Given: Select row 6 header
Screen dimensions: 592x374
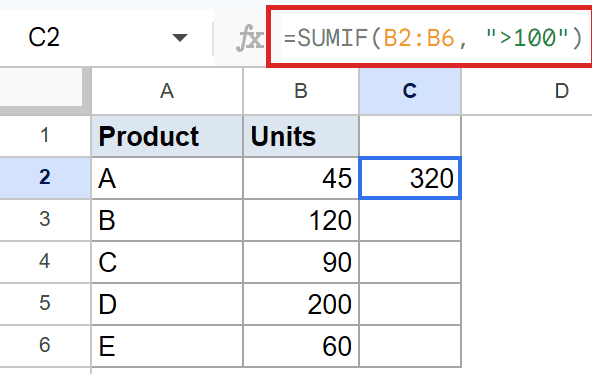Looking at the screenshot, I should [45, 345].
